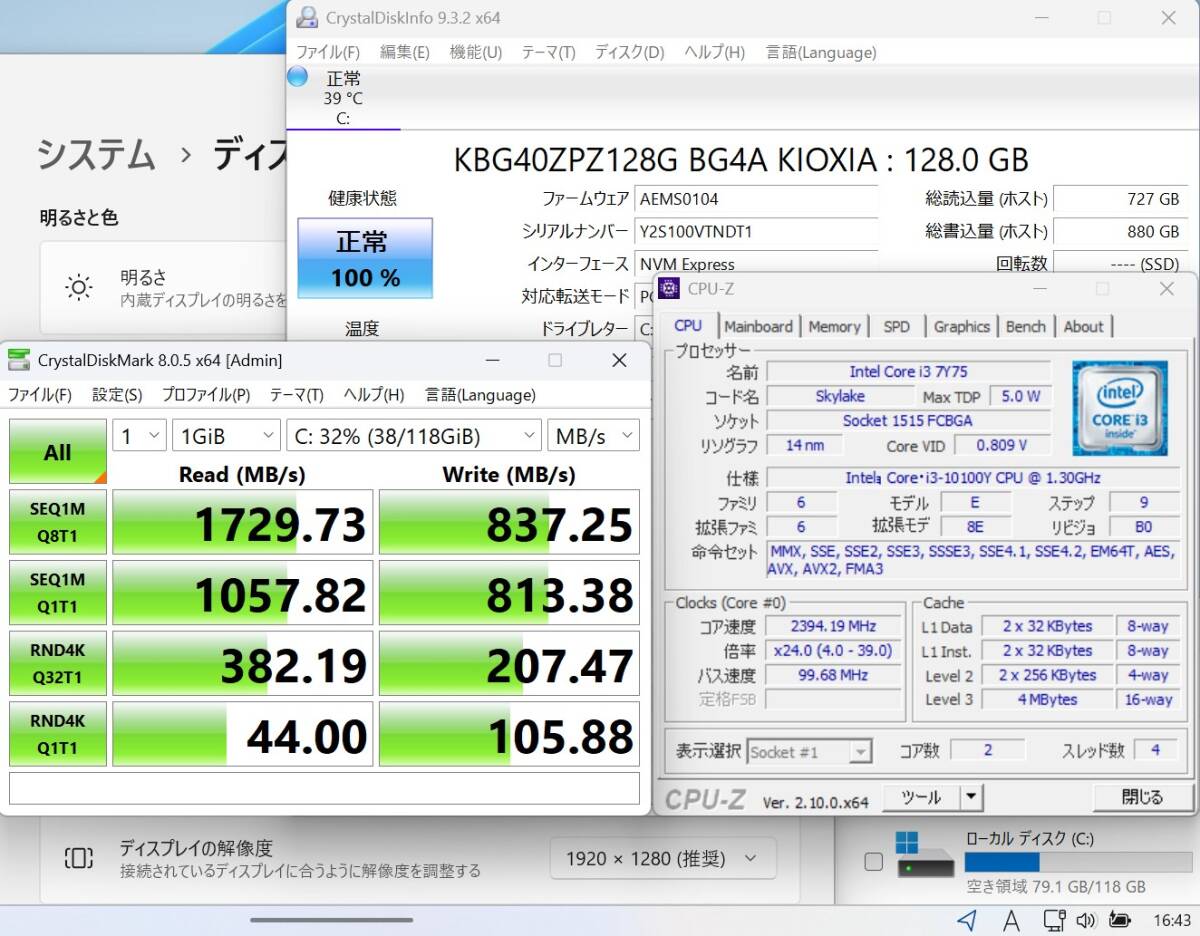Click the 1729.73 sequential read result
Screen dimensions: 1200x936
click(x=243, y=522)
